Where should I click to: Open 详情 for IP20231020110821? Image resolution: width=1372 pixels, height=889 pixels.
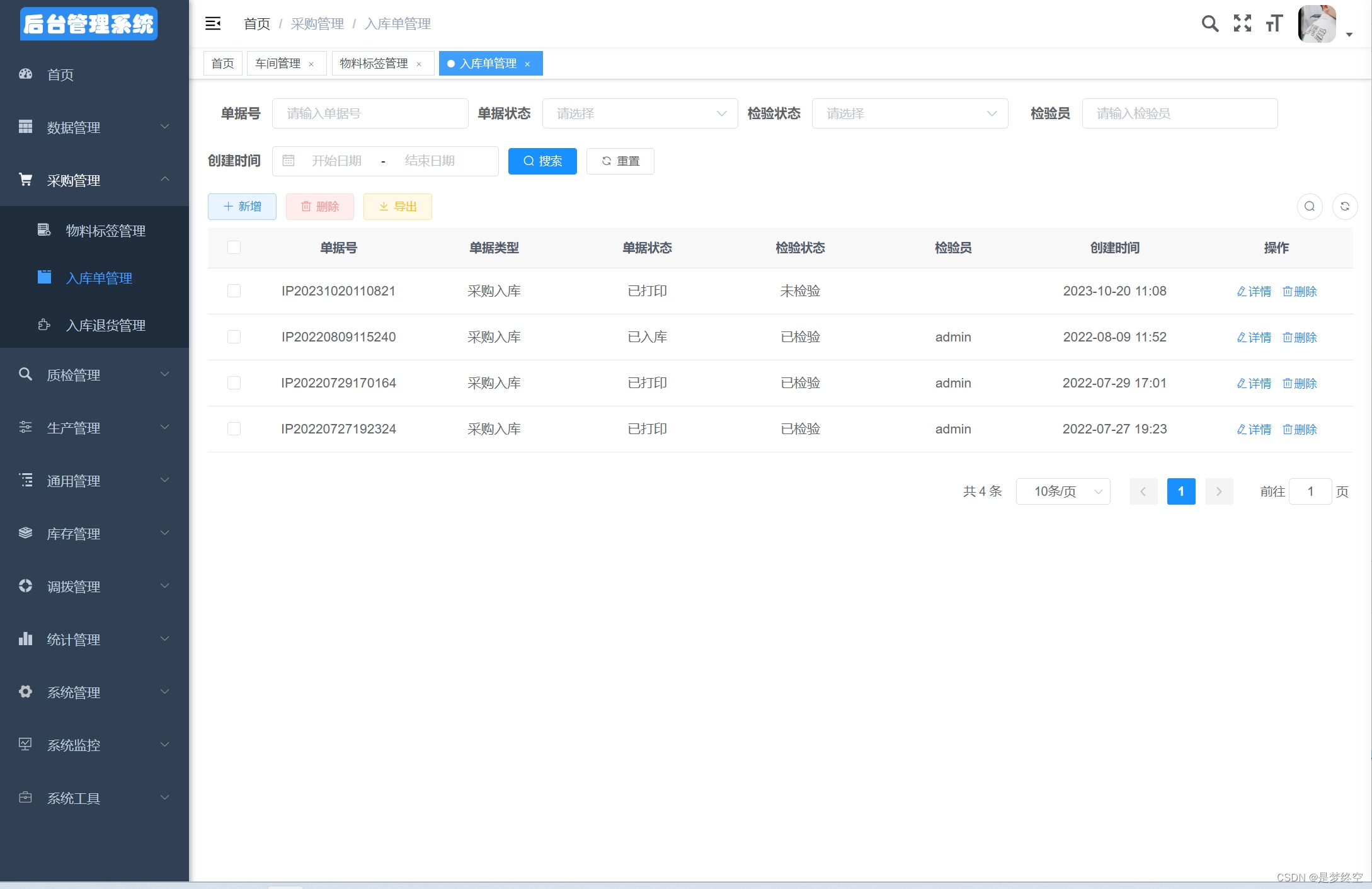pyautogui.click(x=1254, y=291)
